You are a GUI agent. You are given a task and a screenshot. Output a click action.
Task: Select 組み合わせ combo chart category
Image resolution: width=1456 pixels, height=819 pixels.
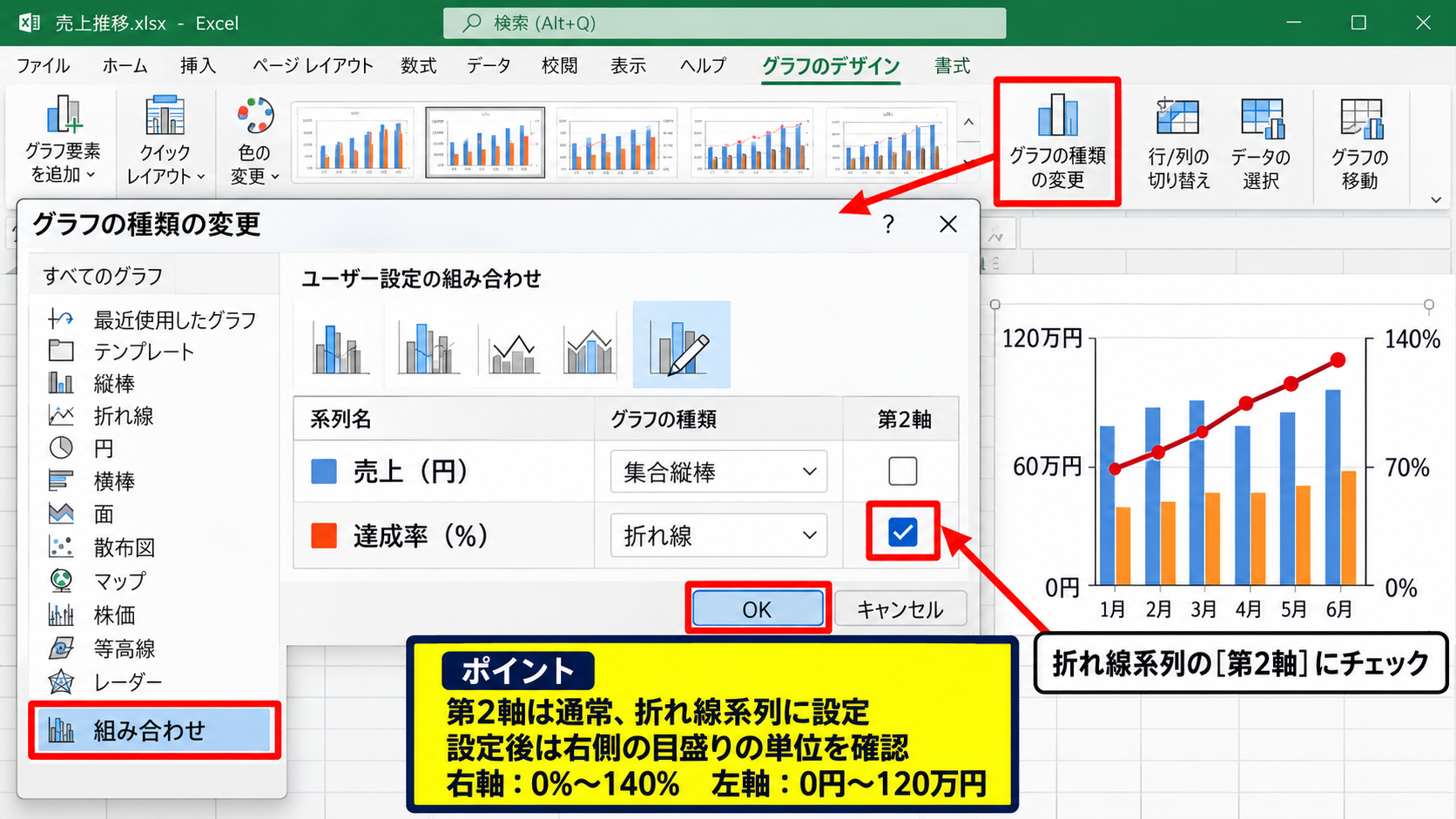154,730
